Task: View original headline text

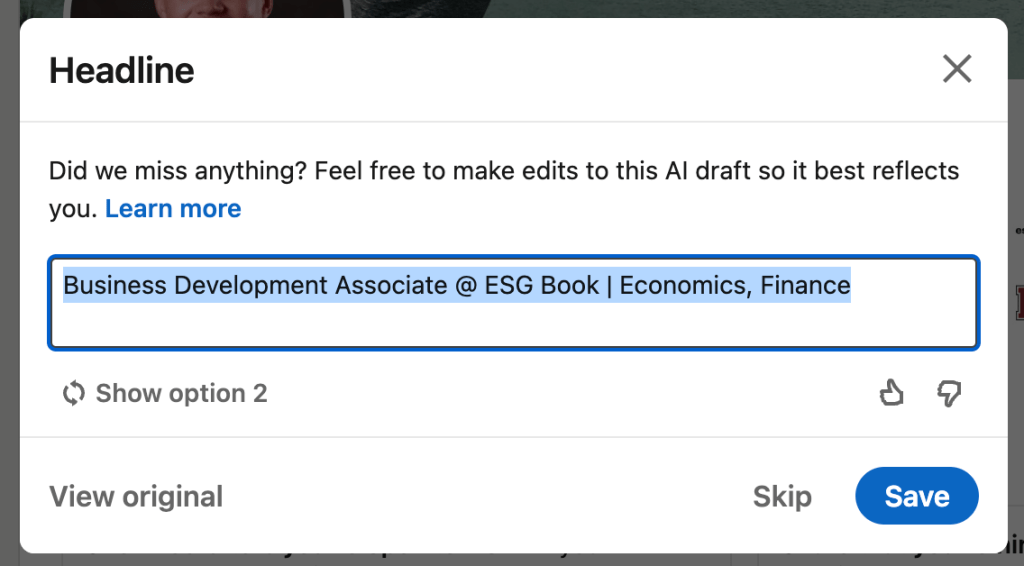Action: (x=136, y=496)
